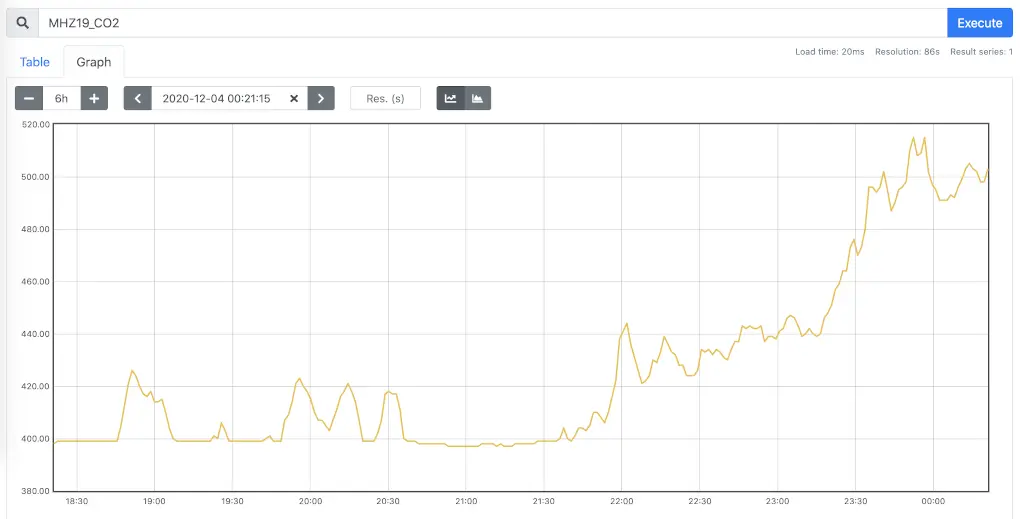Click the MHZ19_CO2 expression input field
This screenshot has height=519, width=1020.
click(x=490, y=23)
